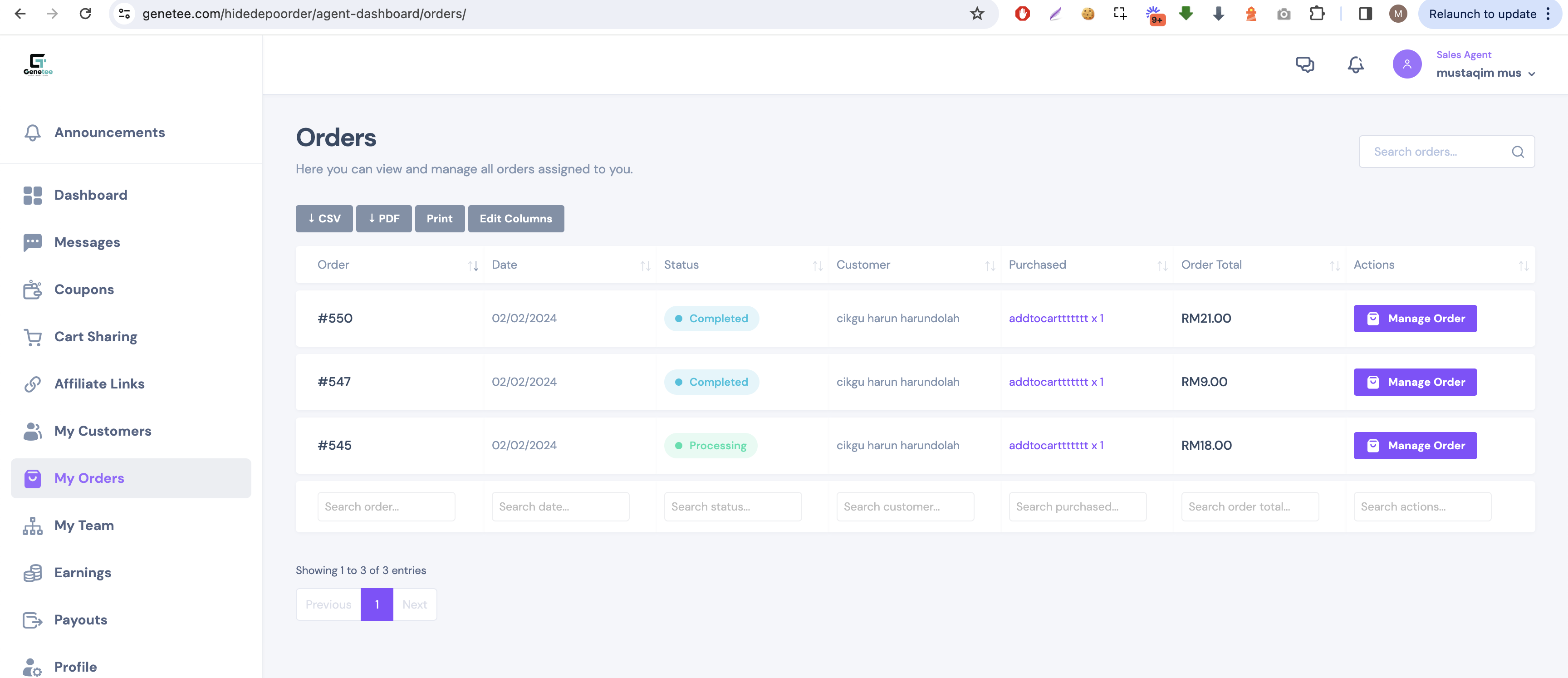This screenshot has height=678, width=1568.
Task: Open the Chrome three-dot menu
Action: (x=1548, y=14)
